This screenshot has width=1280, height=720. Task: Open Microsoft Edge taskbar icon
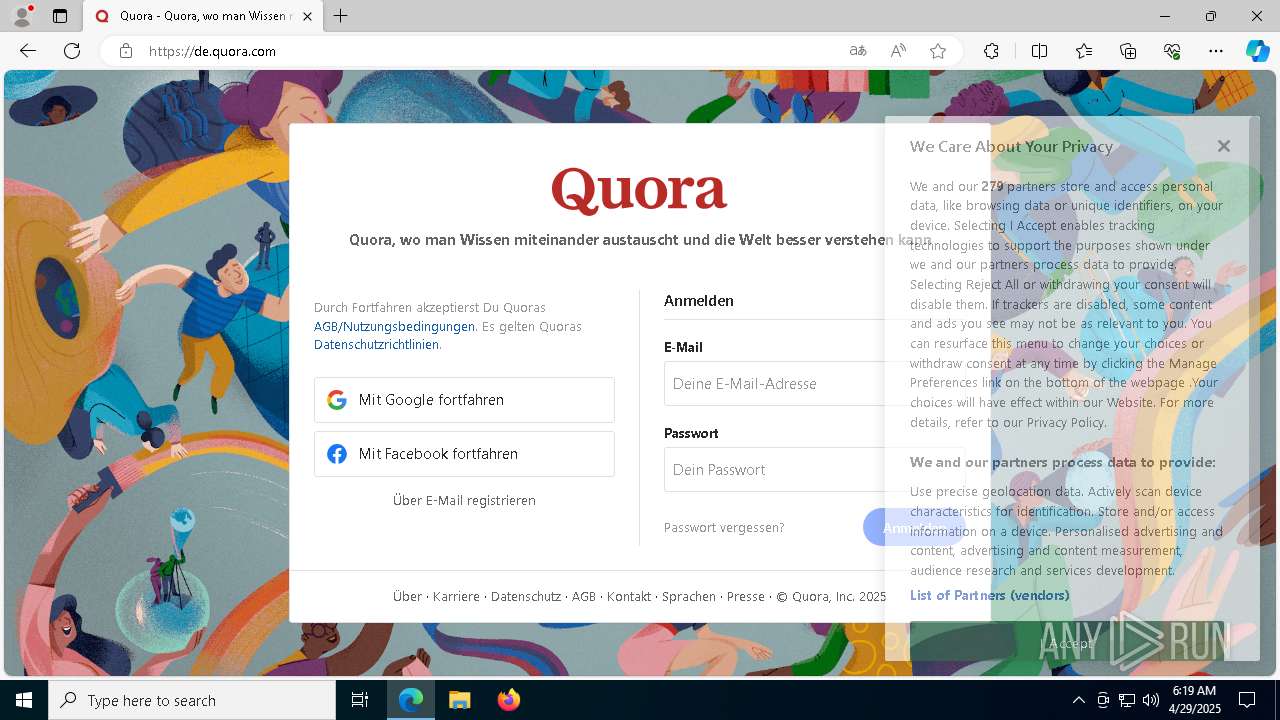411,700
